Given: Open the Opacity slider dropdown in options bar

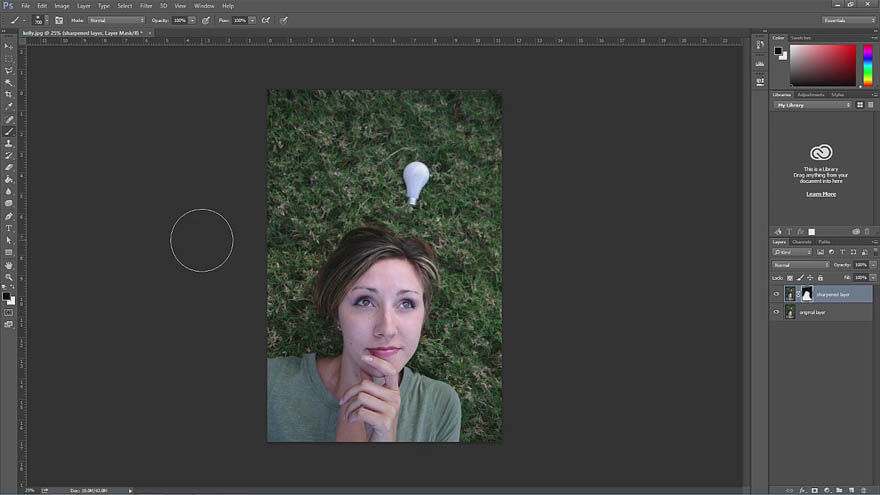Looking at the screenshot, I should pyautogui.click(x=192, y=20).
